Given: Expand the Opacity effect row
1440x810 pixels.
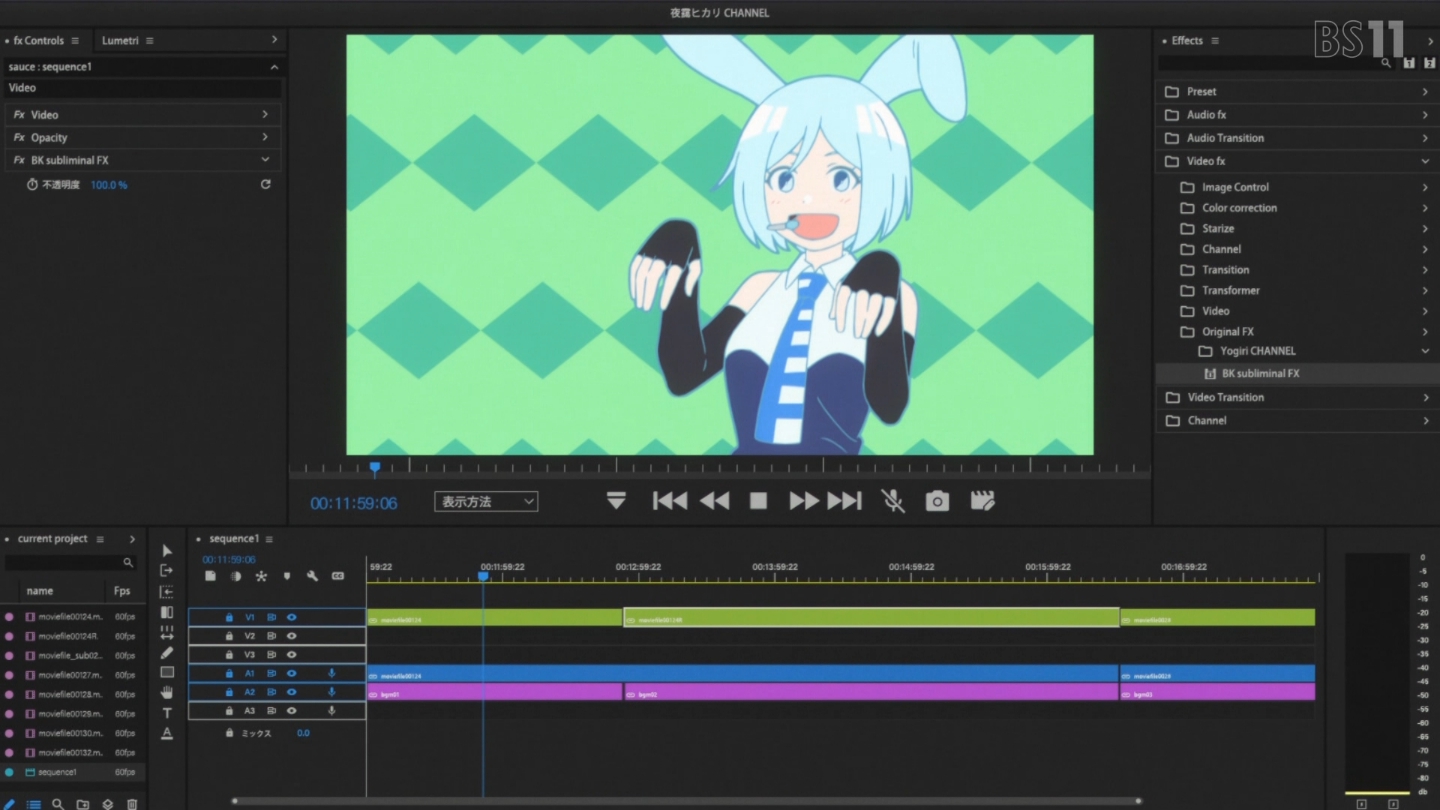Looking at the screenshot, I should [x=265, y=137].
